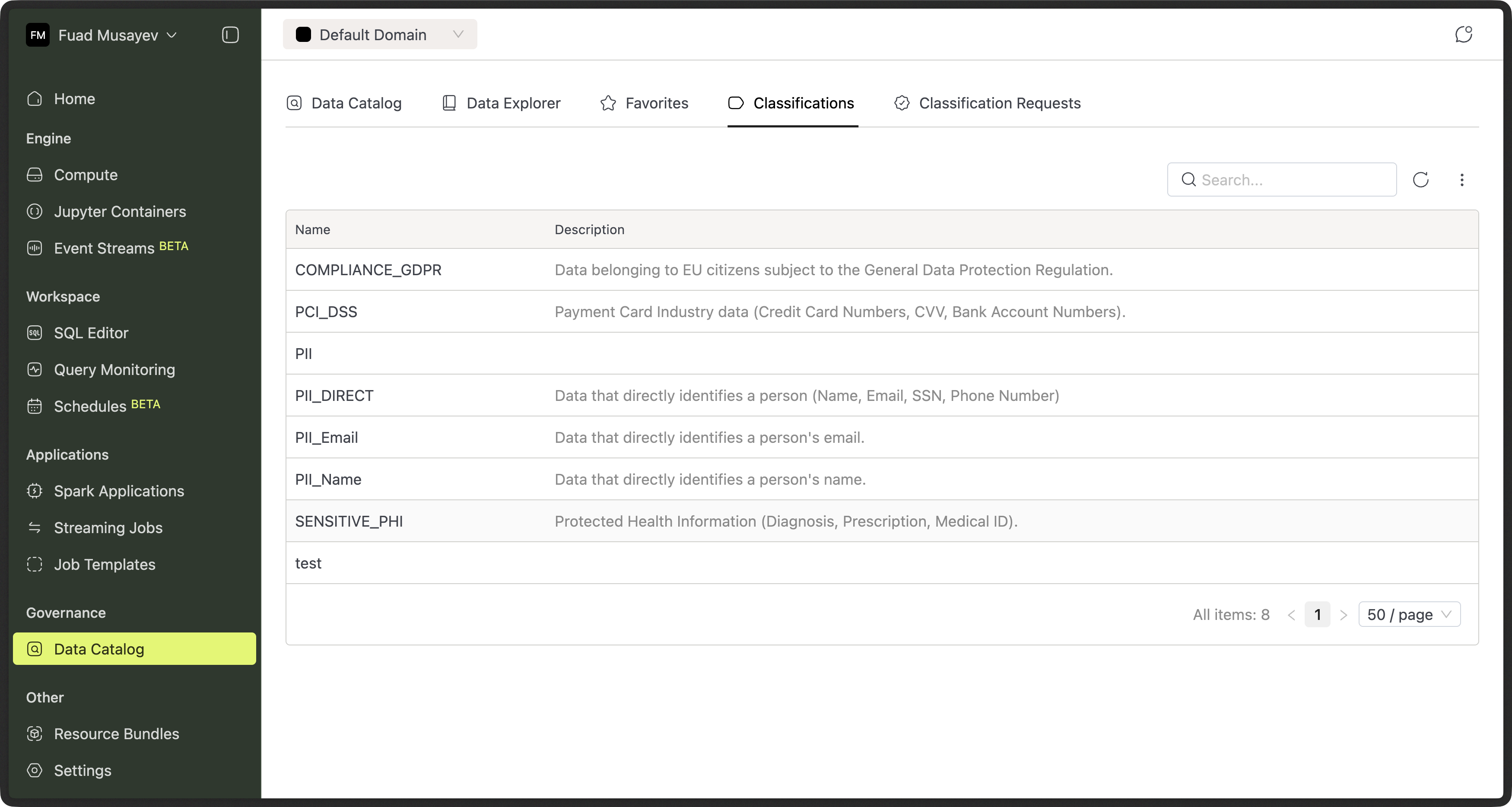Click the refresh classifications icon
The height and width of the screenshot is (807, 1512).
coord(1420,180)
